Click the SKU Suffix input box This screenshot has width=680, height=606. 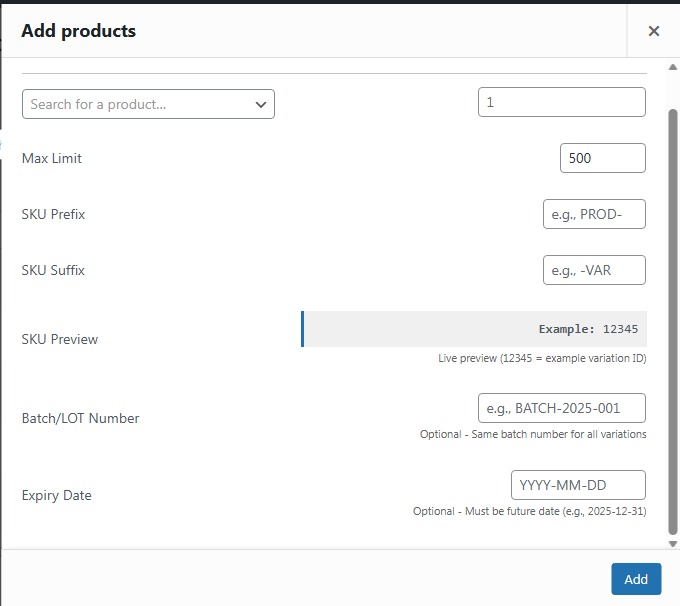coord(594,270)
